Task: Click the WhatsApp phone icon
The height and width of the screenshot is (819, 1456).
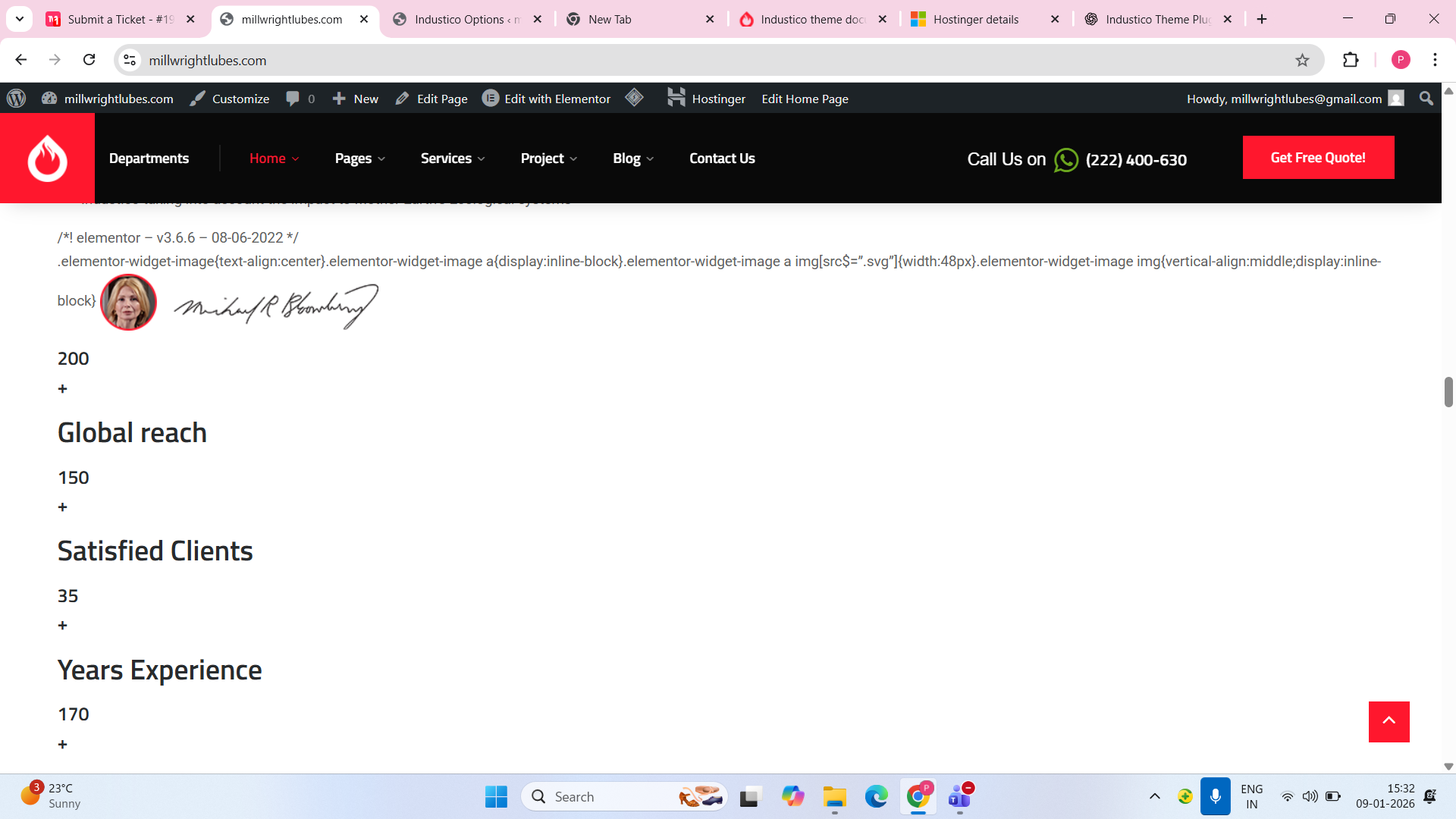Action: click(x=1065, y=160)
